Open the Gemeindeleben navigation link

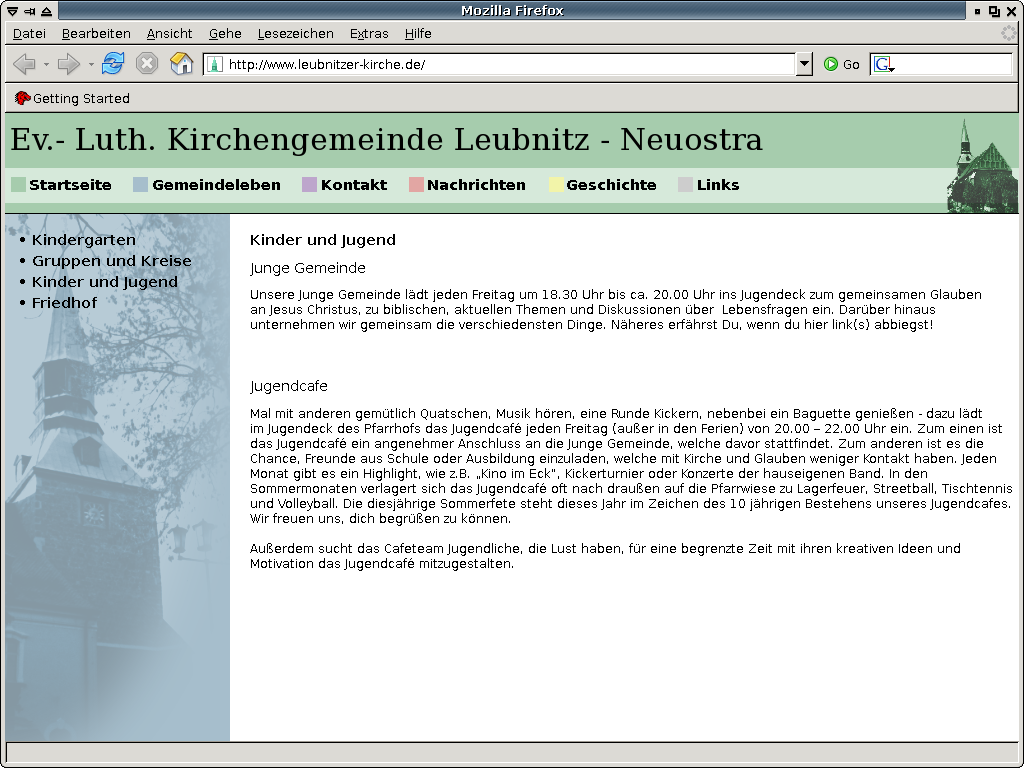tap(216, 185)
